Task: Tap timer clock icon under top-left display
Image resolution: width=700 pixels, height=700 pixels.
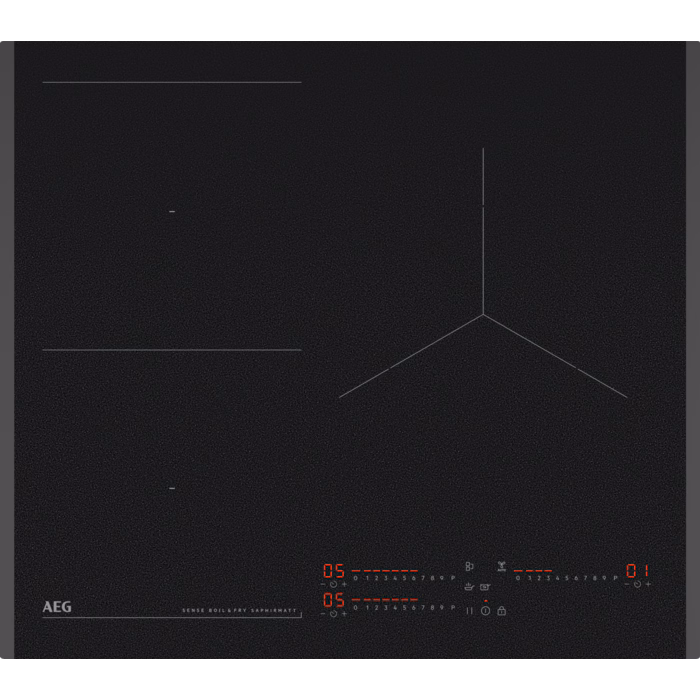Action: 333,584
